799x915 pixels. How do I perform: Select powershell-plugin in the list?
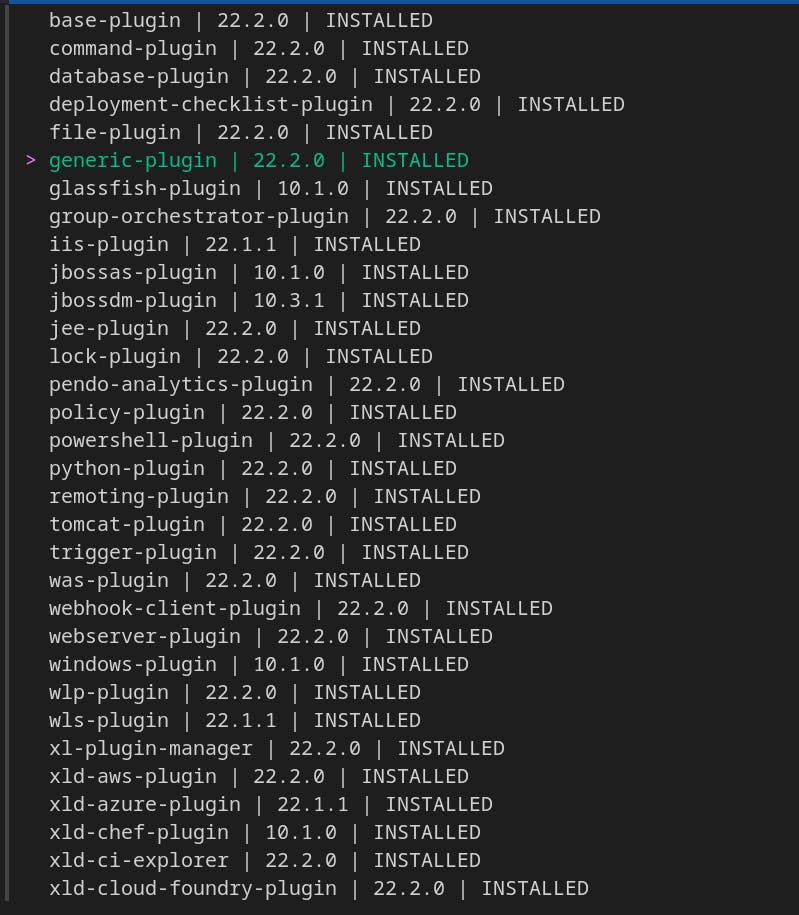(x=276, y=440)
